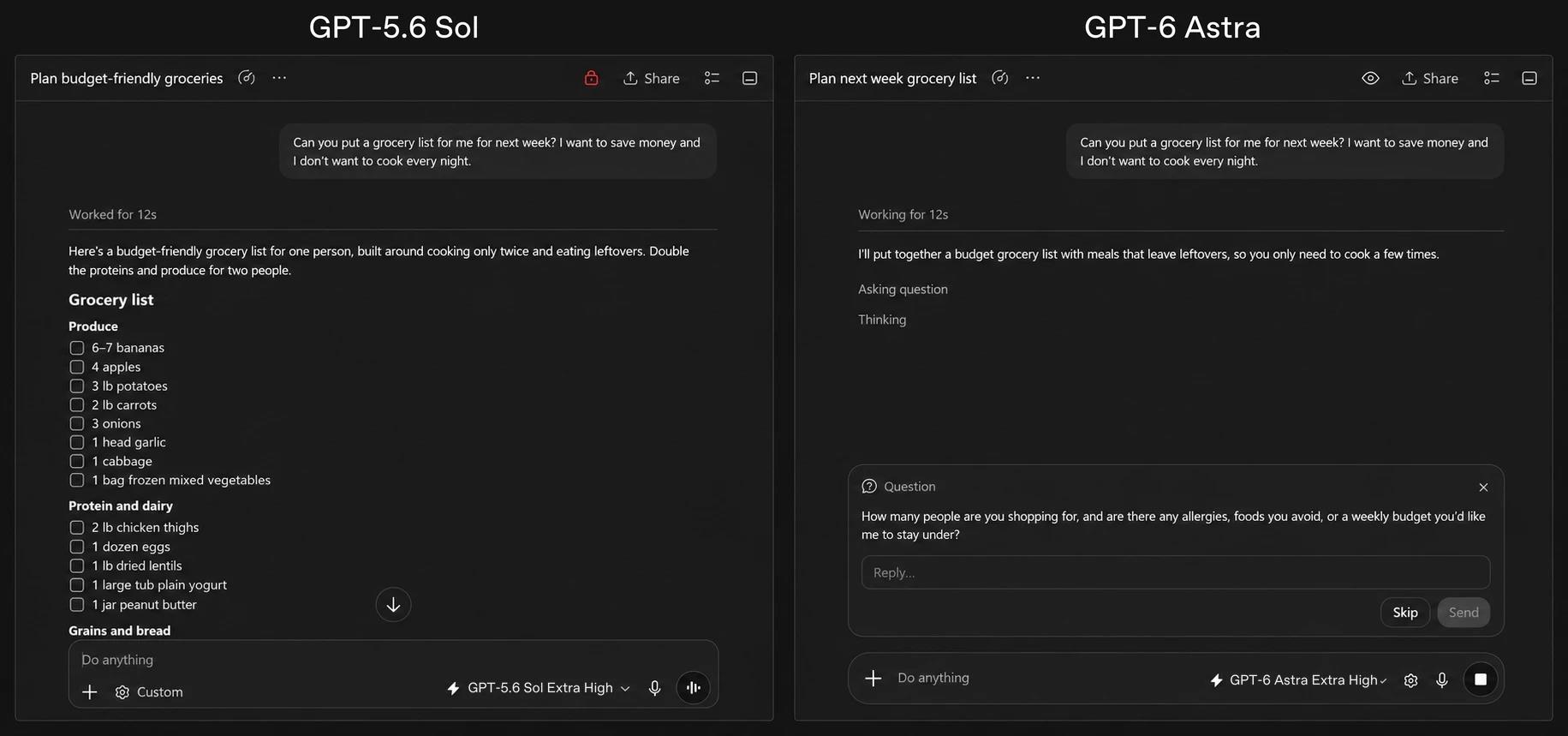This screenshot has height=736, width=1568.
Task: Check the 2 lb carrots item
Action: pos(77,405)
